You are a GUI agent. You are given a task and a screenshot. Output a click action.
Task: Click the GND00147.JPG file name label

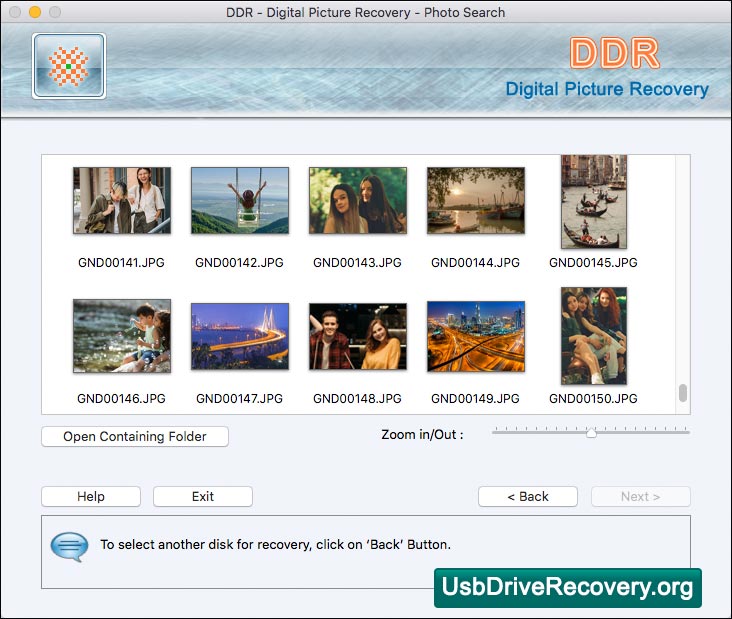(x=239, y=398)
